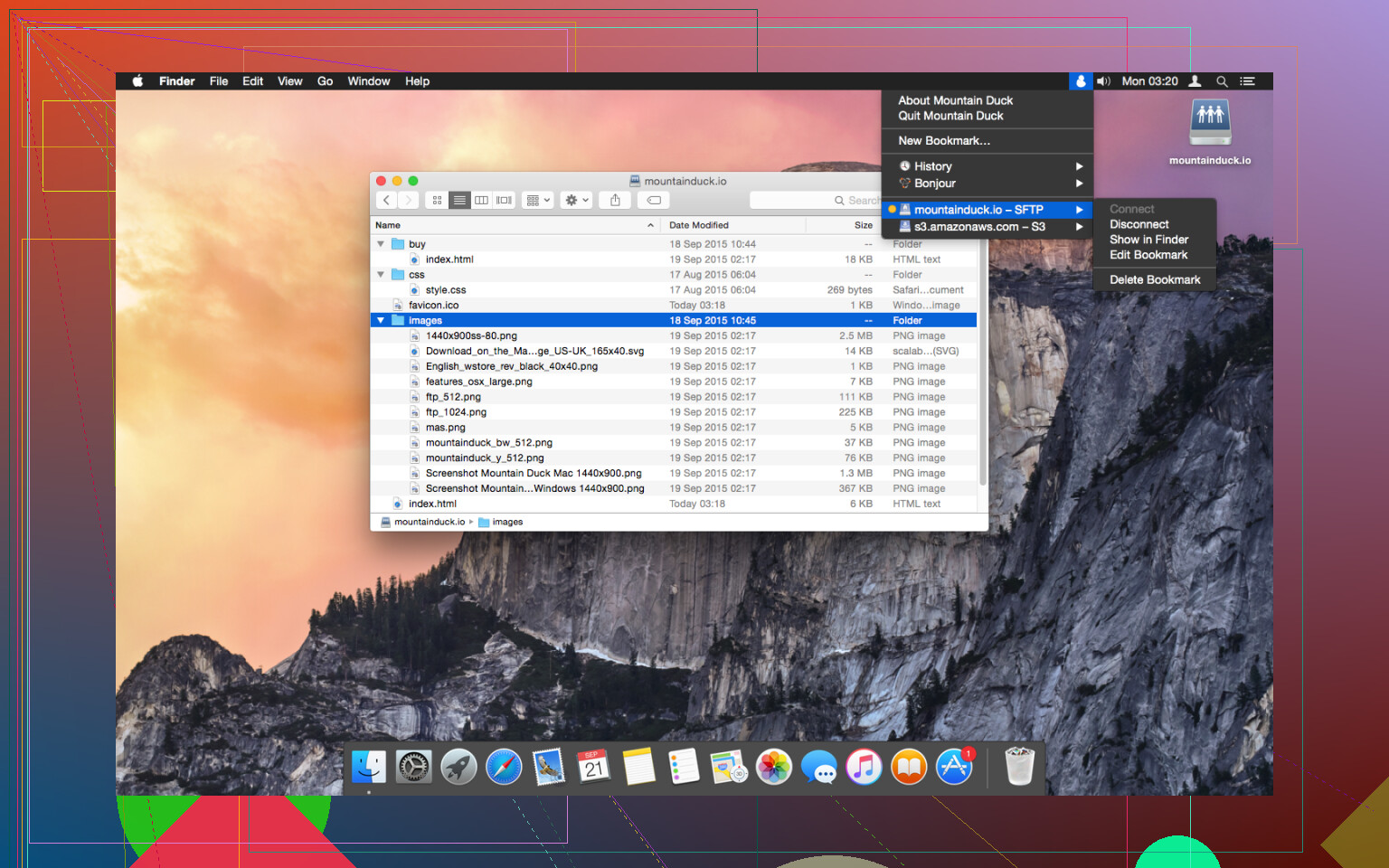
Task: Choose Disconnect in the bookmark submenu
Action: (x=1139, y=224)
